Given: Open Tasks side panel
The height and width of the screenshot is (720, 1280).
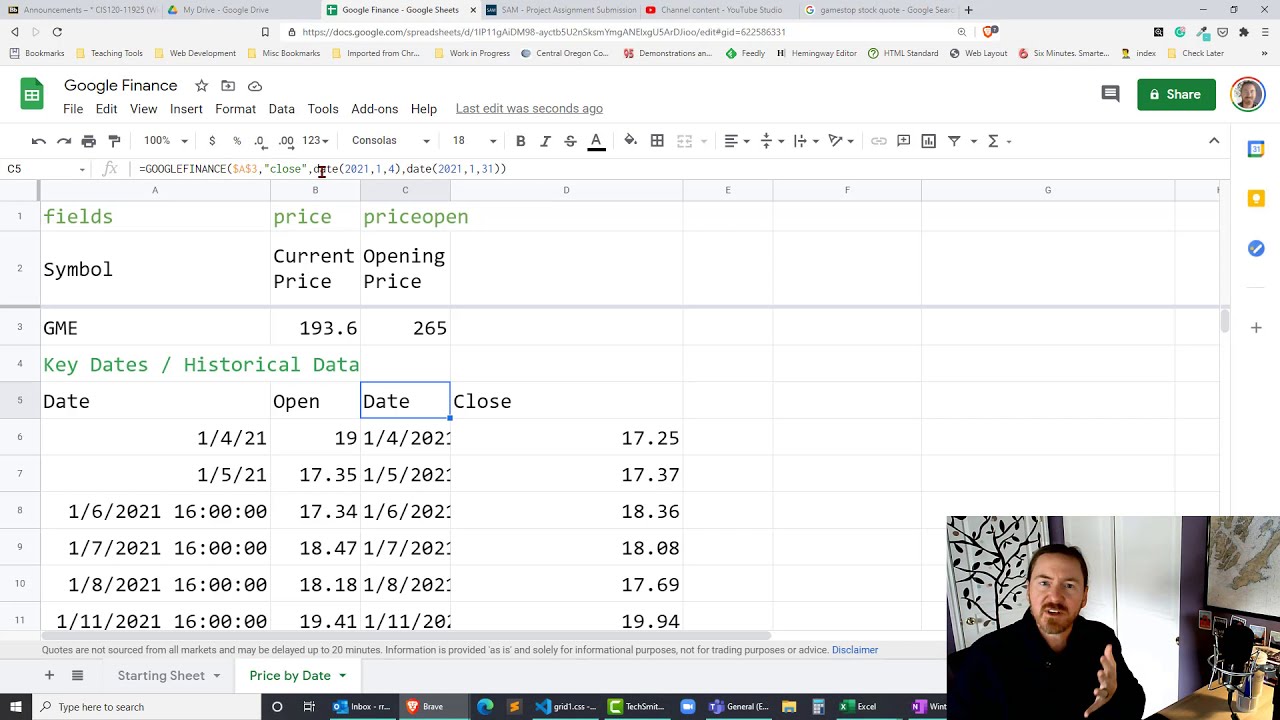Looking at the screenshot, I should (1256, 248).
